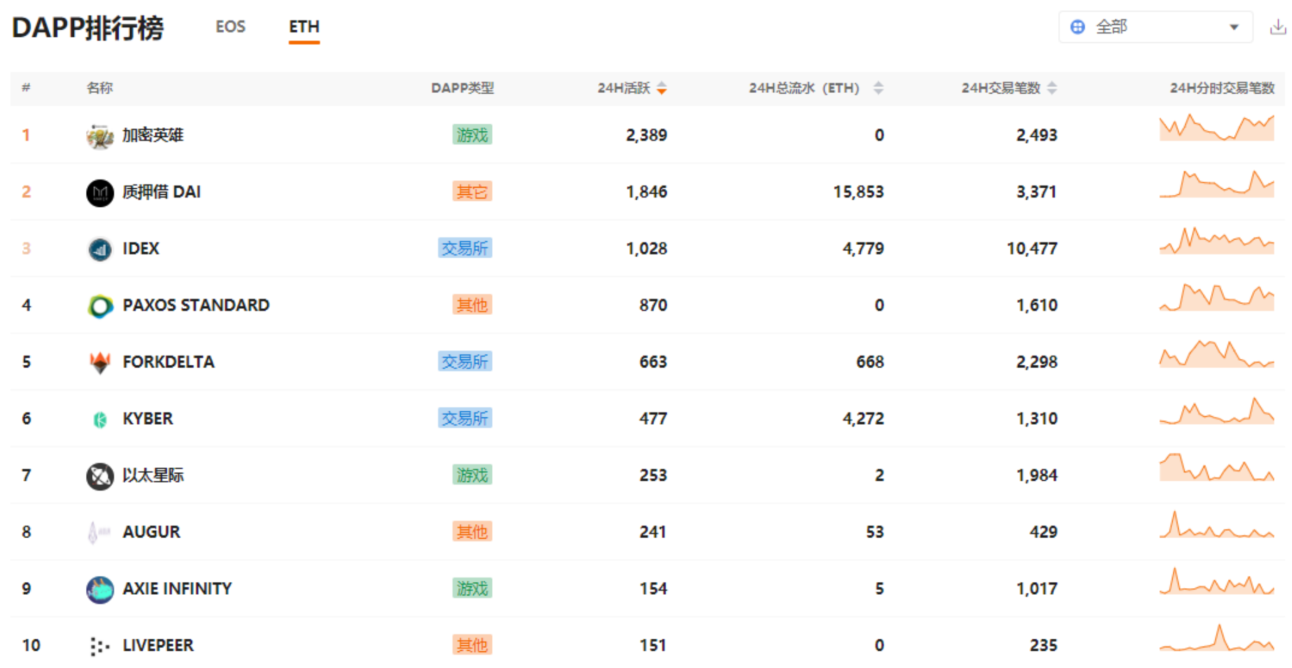Click the transaction count 1,984

click(1037, 475)
